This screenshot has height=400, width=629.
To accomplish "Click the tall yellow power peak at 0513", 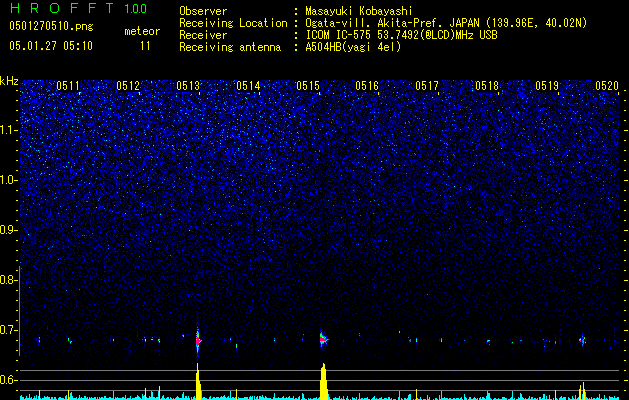I will (198, 381).
